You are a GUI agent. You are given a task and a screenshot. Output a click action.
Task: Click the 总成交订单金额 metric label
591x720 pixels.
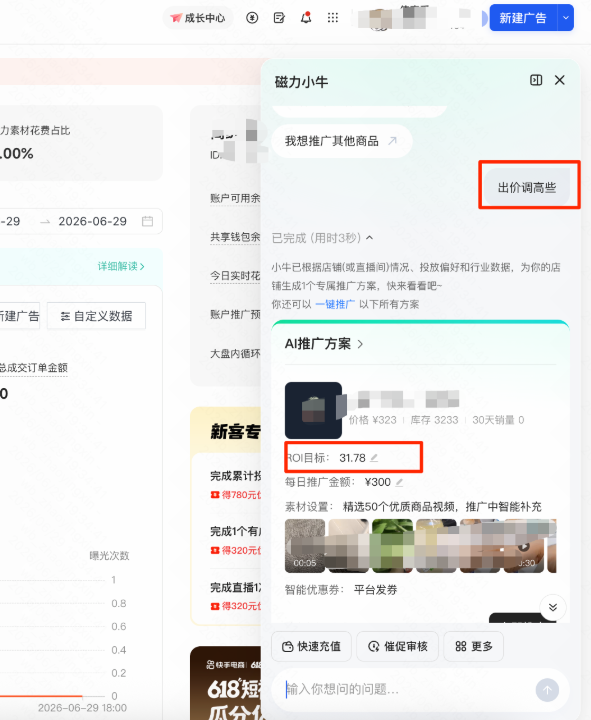click(34, 368)
